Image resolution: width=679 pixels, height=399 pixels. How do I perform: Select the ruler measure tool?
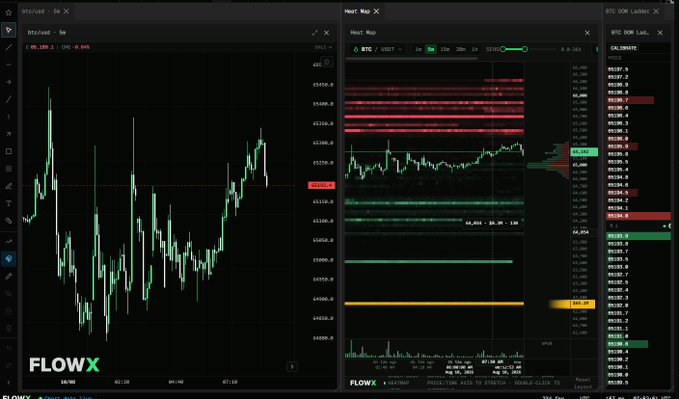pyautogui.click(x=9, y=276)
